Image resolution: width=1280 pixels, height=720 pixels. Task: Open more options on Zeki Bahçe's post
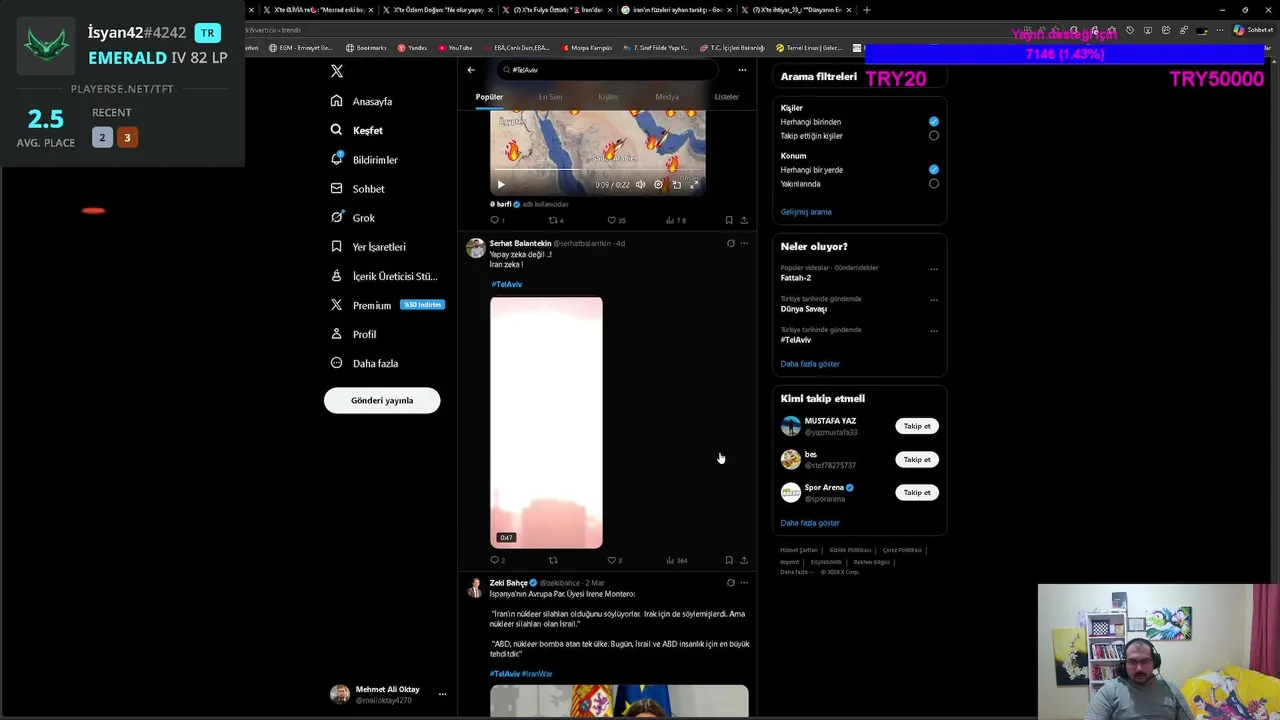tap(743, 582)
